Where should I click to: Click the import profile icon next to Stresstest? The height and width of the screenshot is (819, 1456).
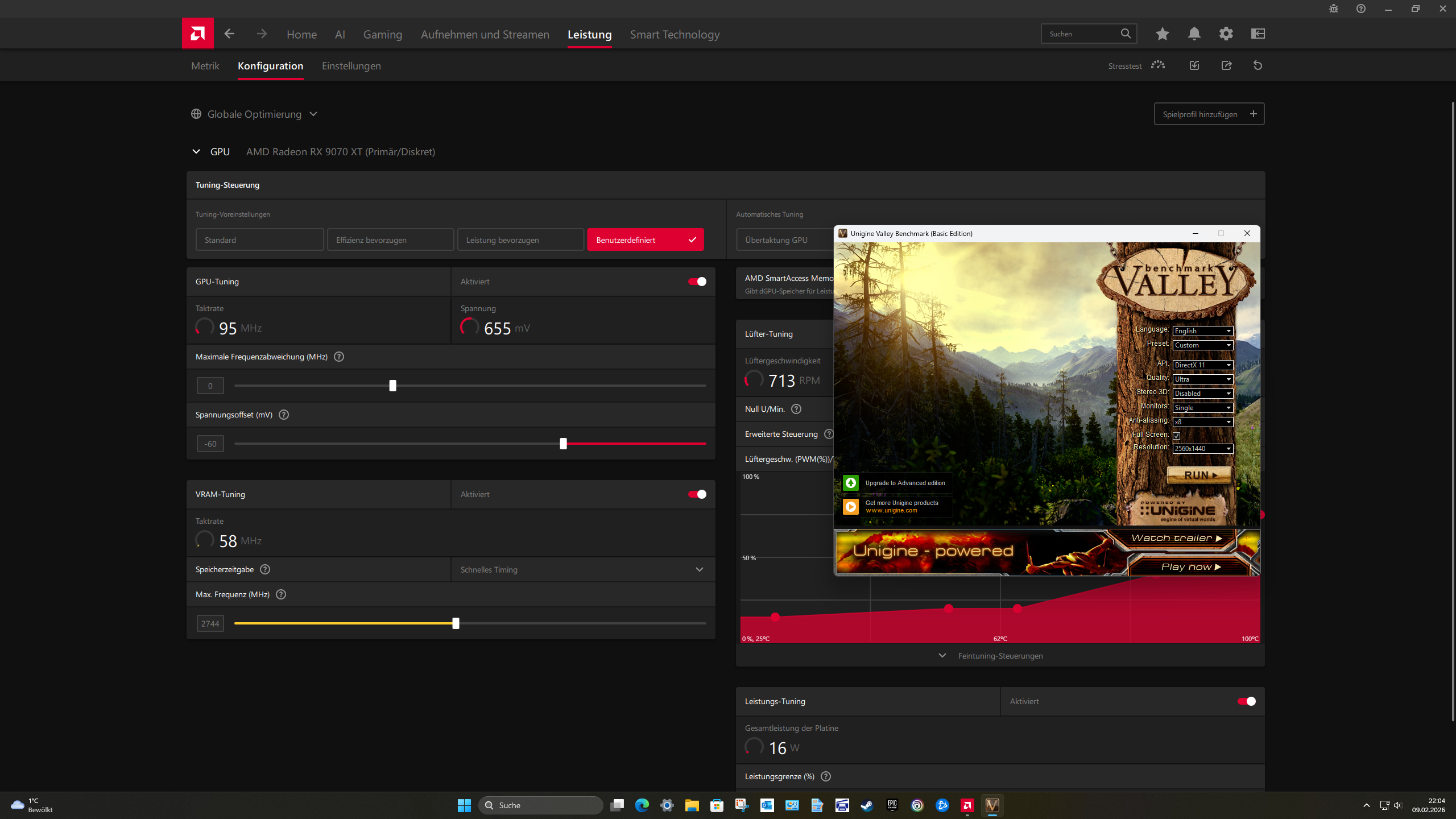pos(1194,65)
